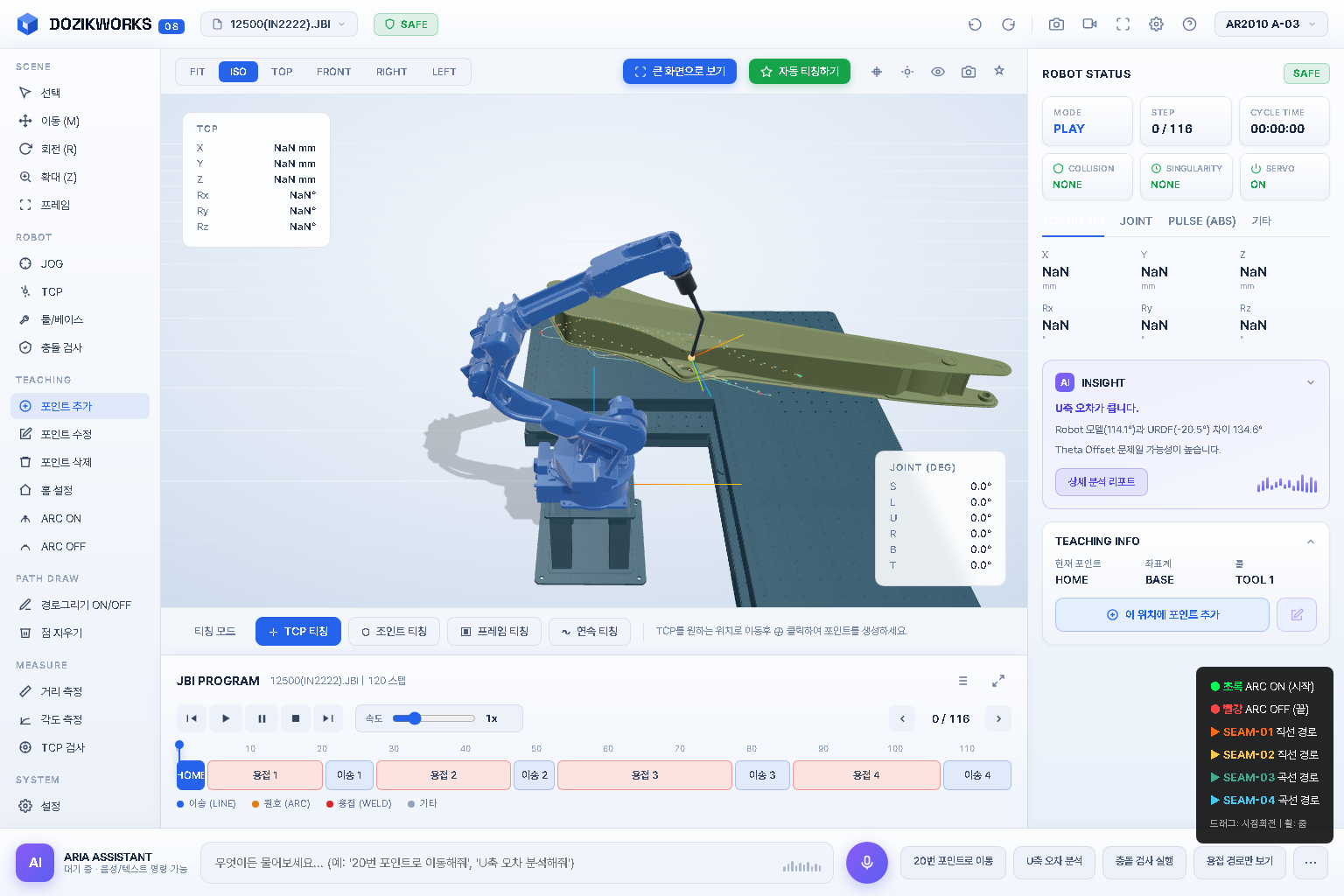The width and height of the screenshot is (1344, 896).
Task: Click U축 오차 분석 quick command
Action: pos(1054,862)
